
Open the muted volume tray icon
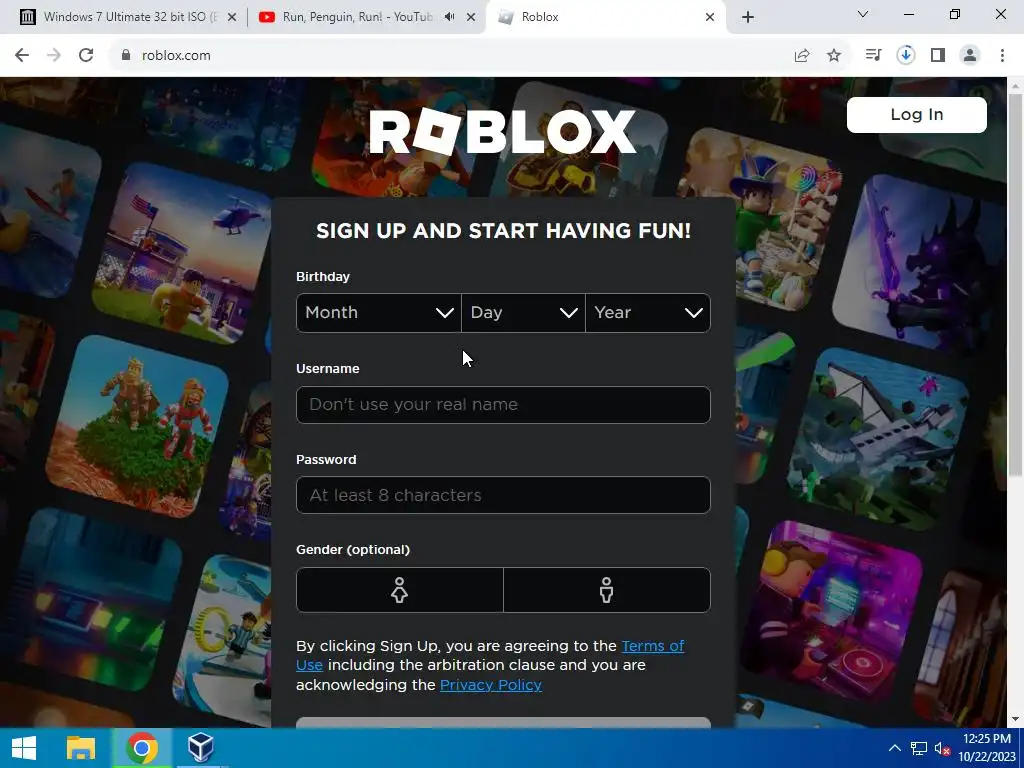click(x=942, y=748)
